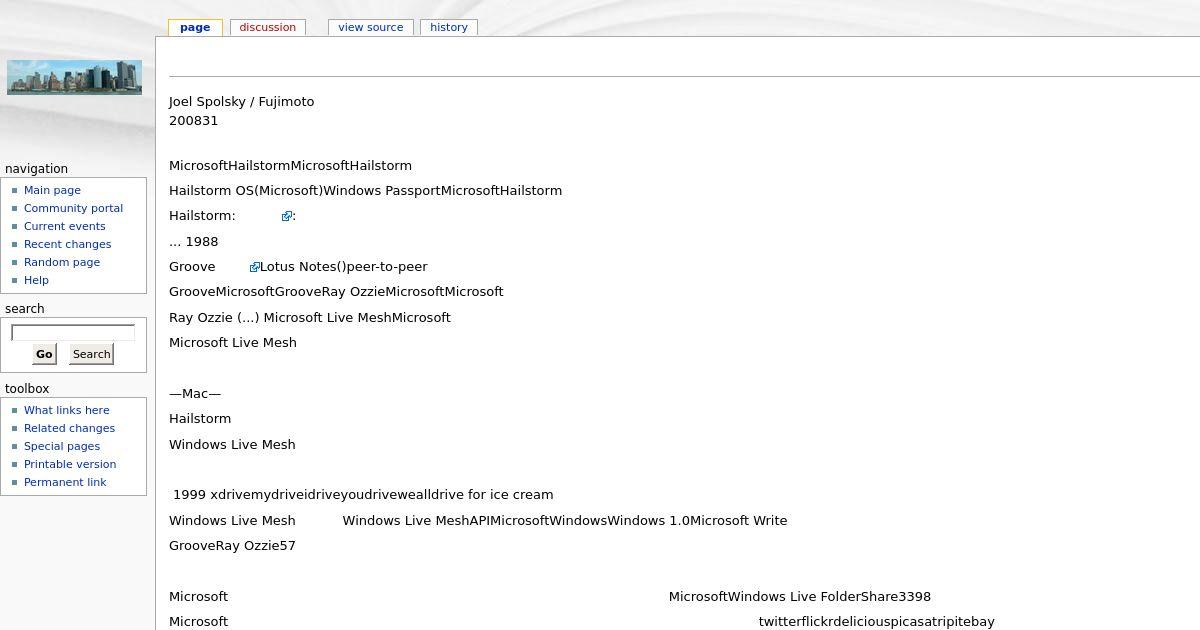Focus the wiki search input field
This screenshot has width=1200, height=630.
click(73, 333)
